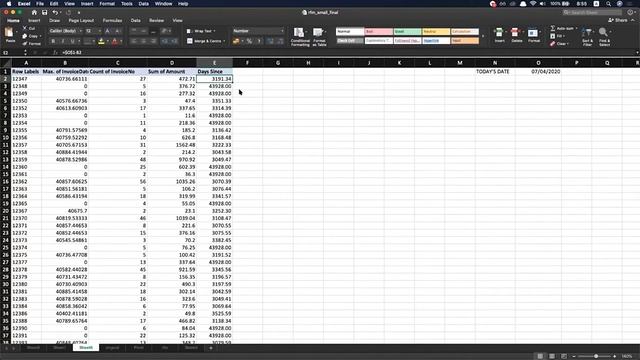Click the Search Sheet field
The width and height of the screenshot is (640, 360).
click(x=592, y=13)
